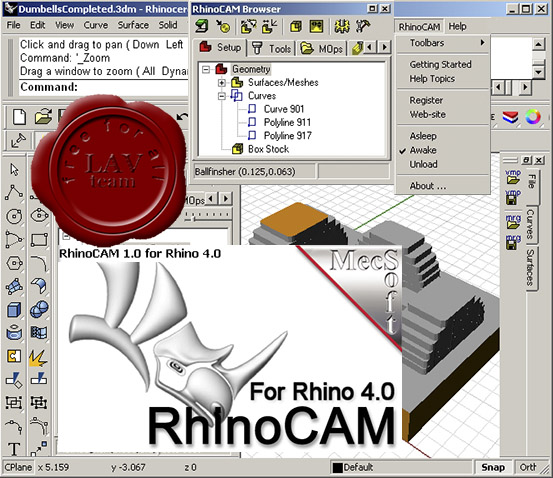This screenshot has height=478, width=553.
Task: Select the Box solid tool
Action: pos(14,310)
